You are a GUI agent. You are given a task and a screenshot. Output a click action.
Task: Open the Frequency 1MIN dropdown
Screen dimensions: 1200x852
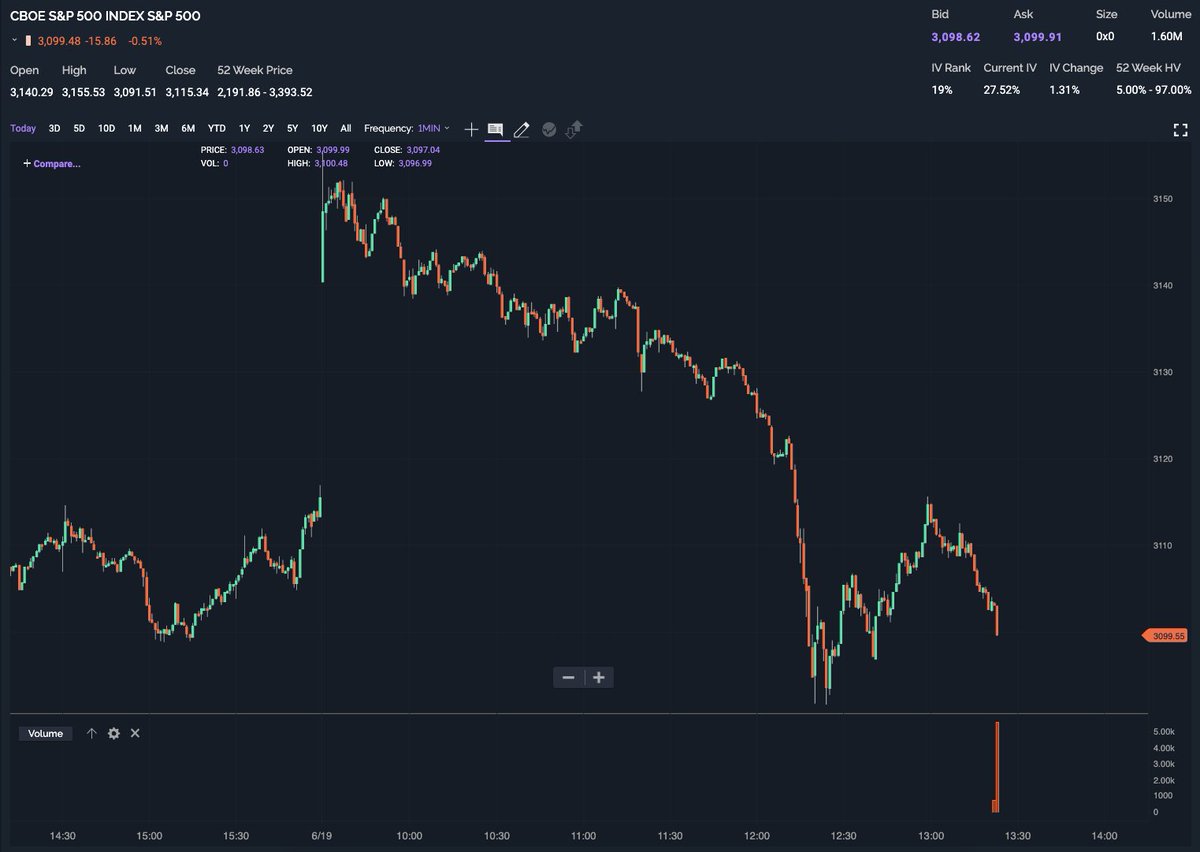(434, 128)
